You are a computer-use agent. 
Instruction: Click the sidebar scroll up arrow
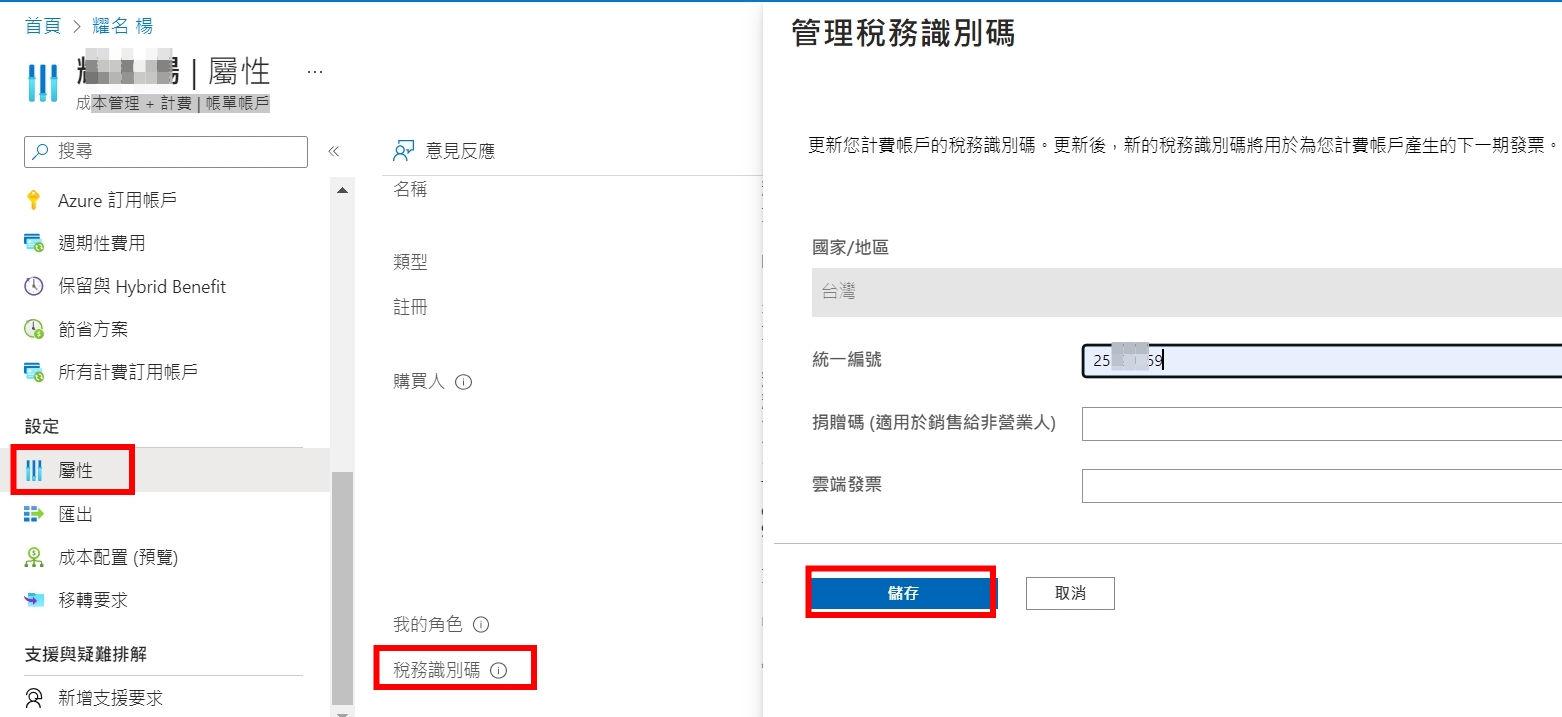(342, 190)
